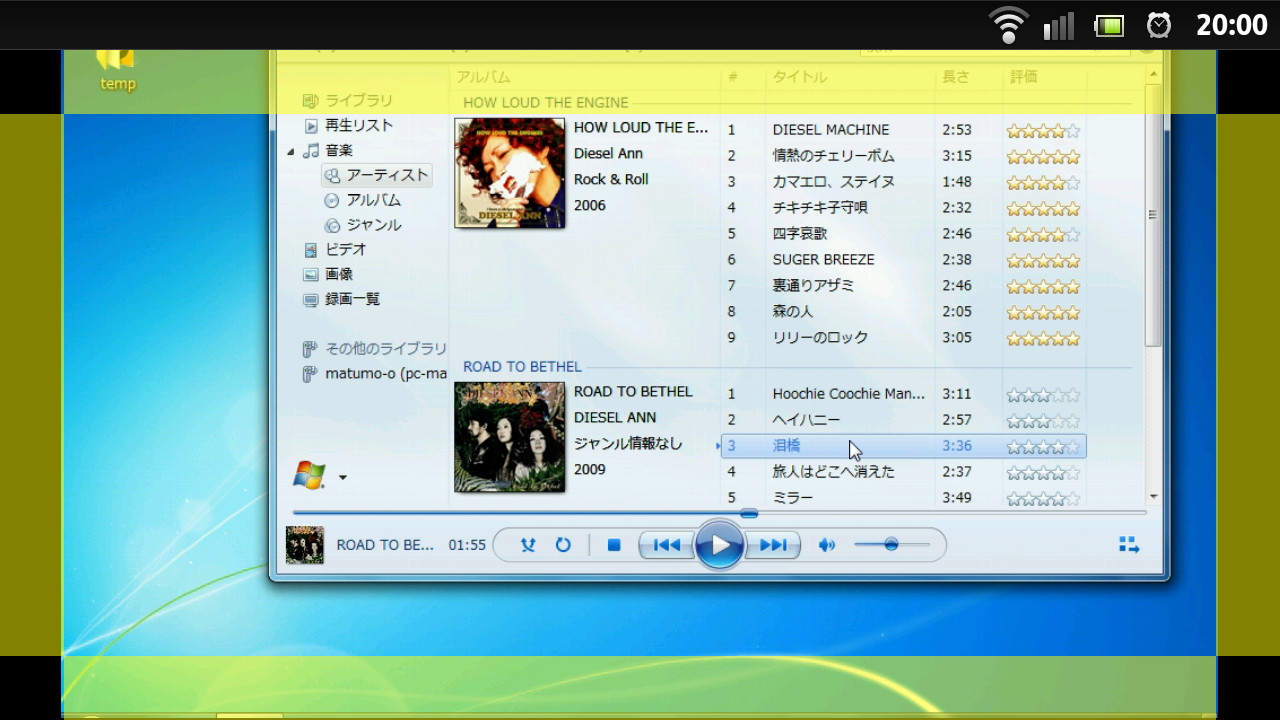This screenshot has width=1280, height=720.
Task: Sort by the タイトル column header
Action: coord(800,77)
